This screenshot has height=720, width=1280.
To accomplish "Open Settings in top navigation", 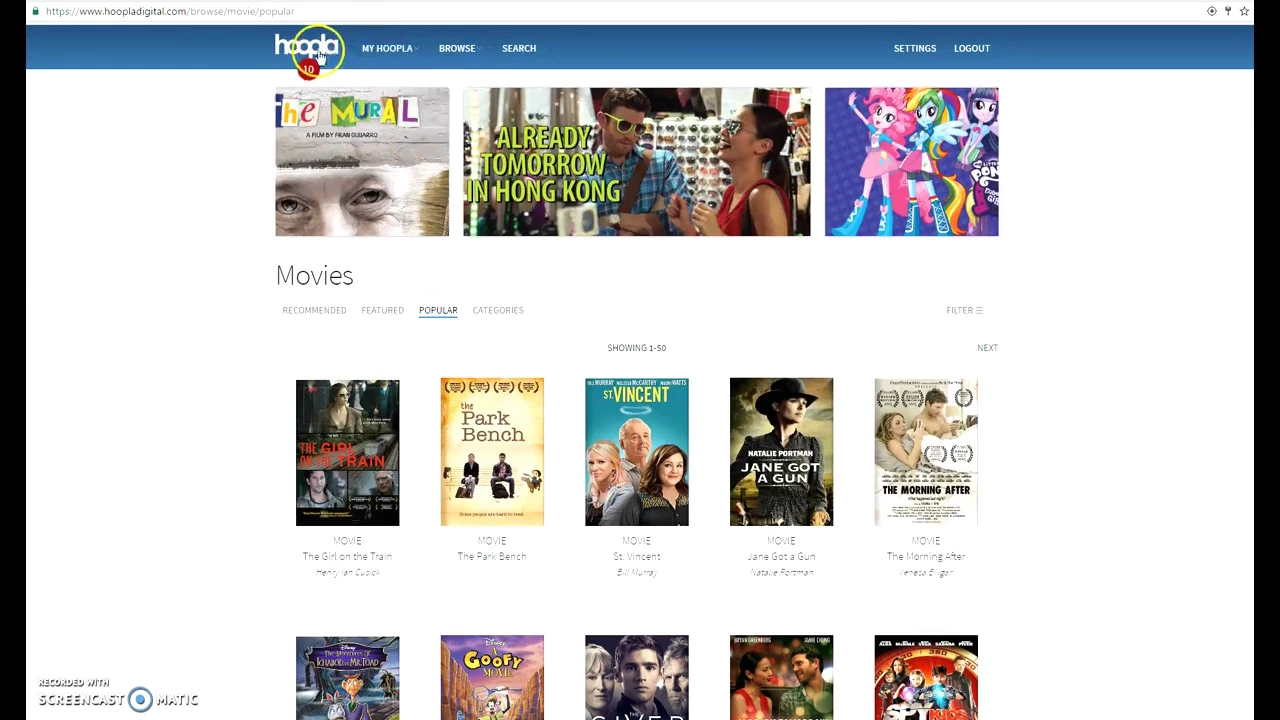I will pyautogui.click(x=915, y=48).
